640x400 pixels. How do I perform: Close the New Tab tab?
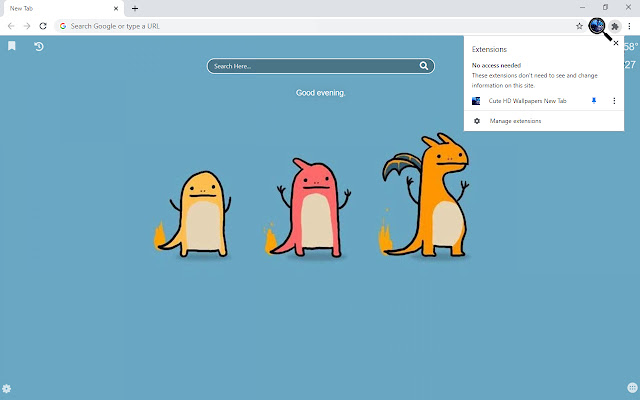(x=116, y=8)
